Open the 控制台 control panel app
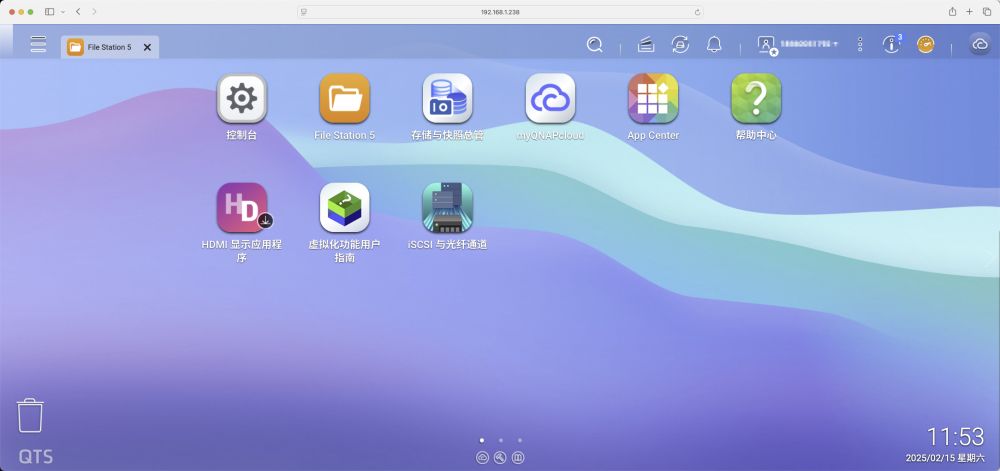 point(242,98)
